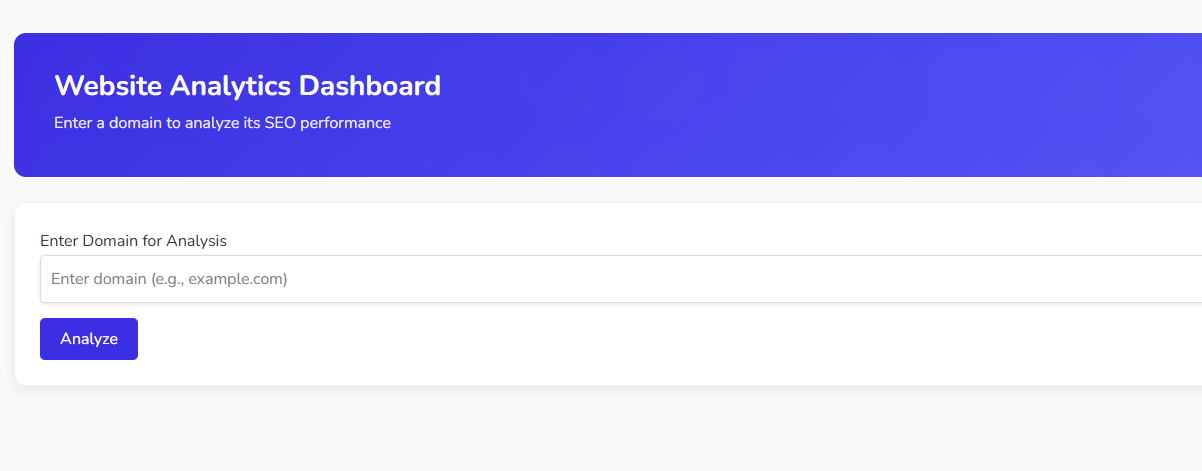The width and height of the screenshot is (1202, 471).
Task: Click the "Website Analytics Dashboard" title
Action: 247,86
